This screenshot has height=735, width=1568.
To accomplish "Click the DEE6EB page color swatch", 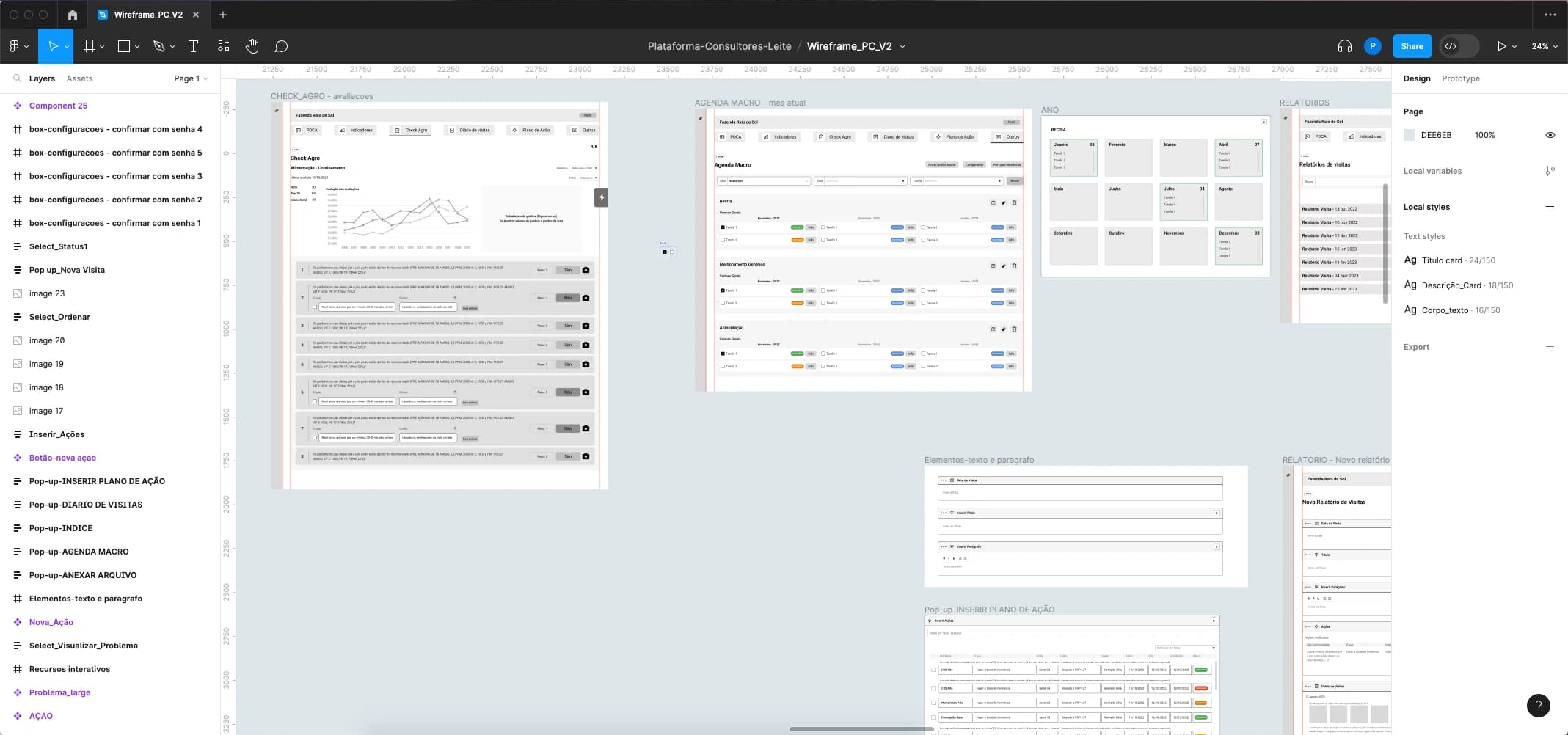I will pos(1409,135).
